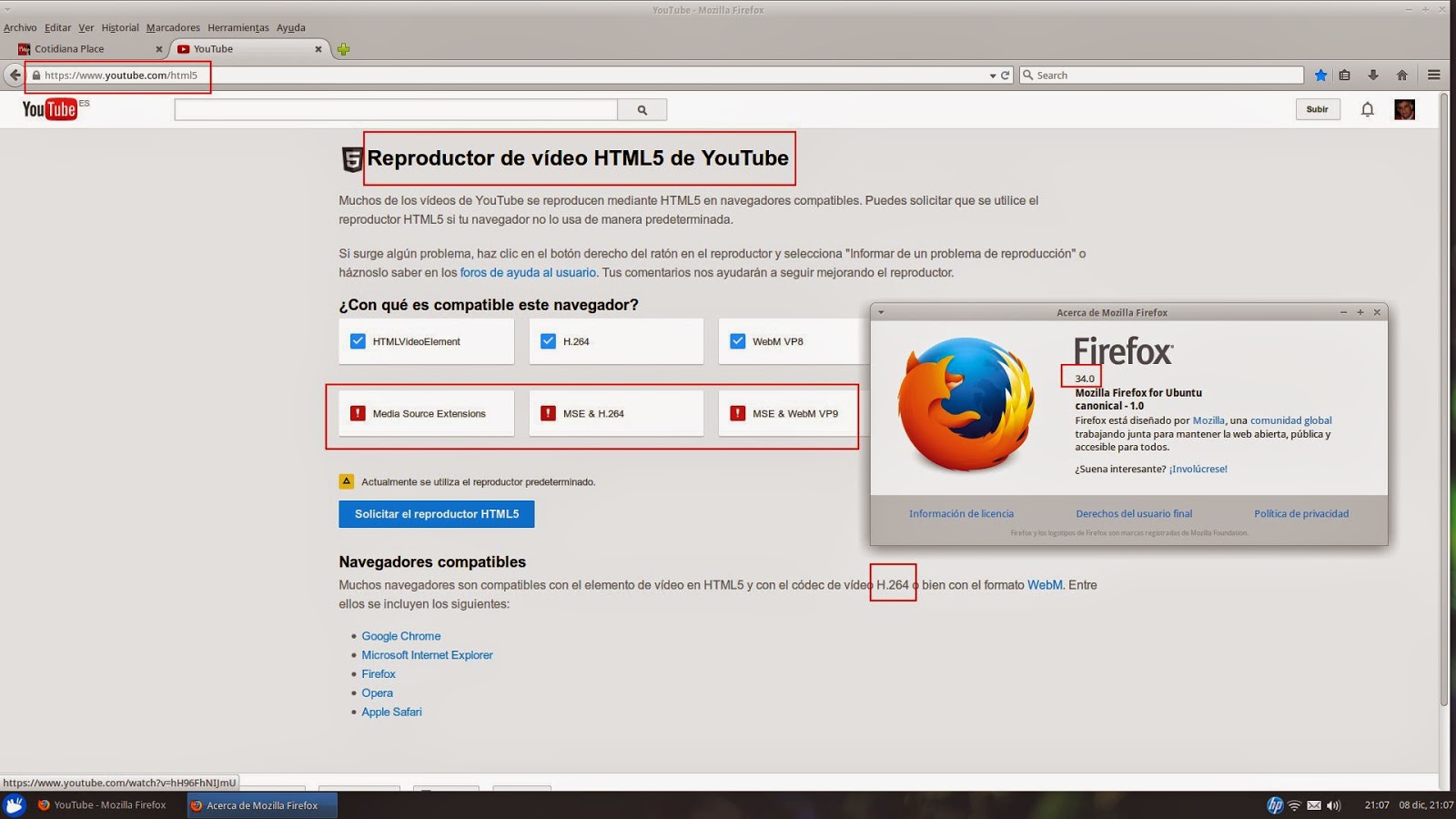Click the MSE & WebM VP9 warning icon
This screenshot has height=819, width=1456.
tap(737, 413)
